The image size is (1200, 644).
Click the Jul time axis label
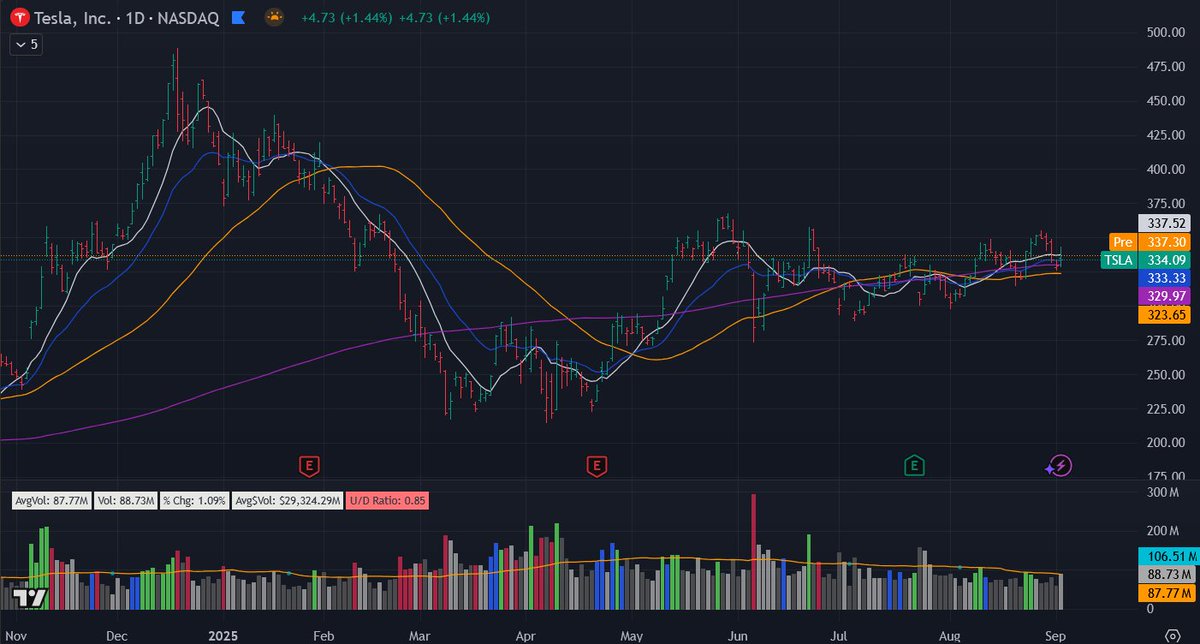840,635
